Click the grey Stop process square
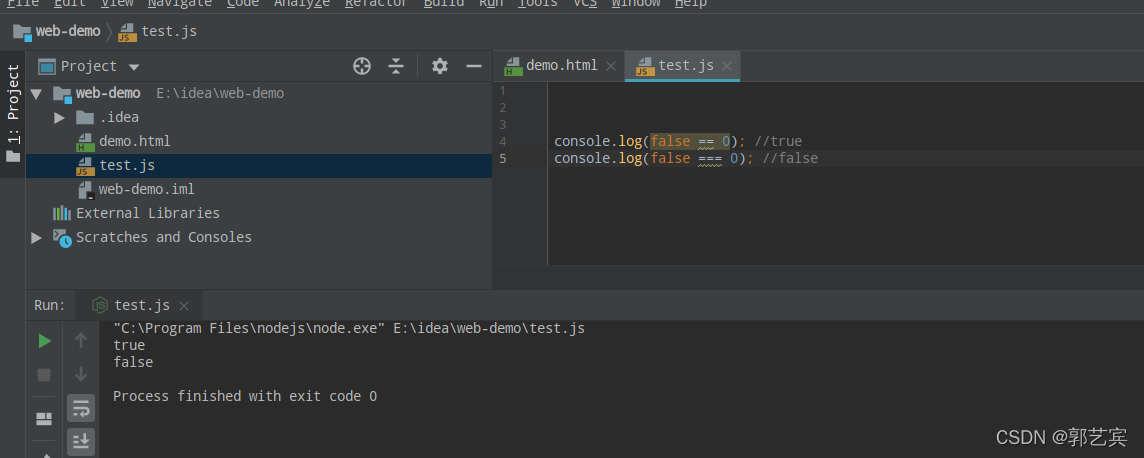Image resolution: width=1144 pixels, height=458 pixels. tap(45, 375)
